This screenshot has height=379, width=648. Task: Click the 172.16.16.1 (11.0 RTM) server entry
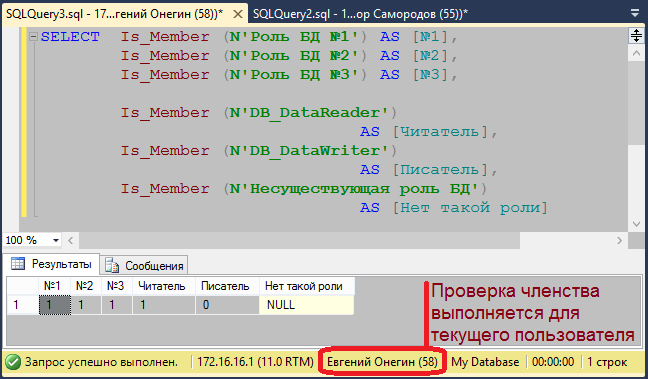[255, 362]
